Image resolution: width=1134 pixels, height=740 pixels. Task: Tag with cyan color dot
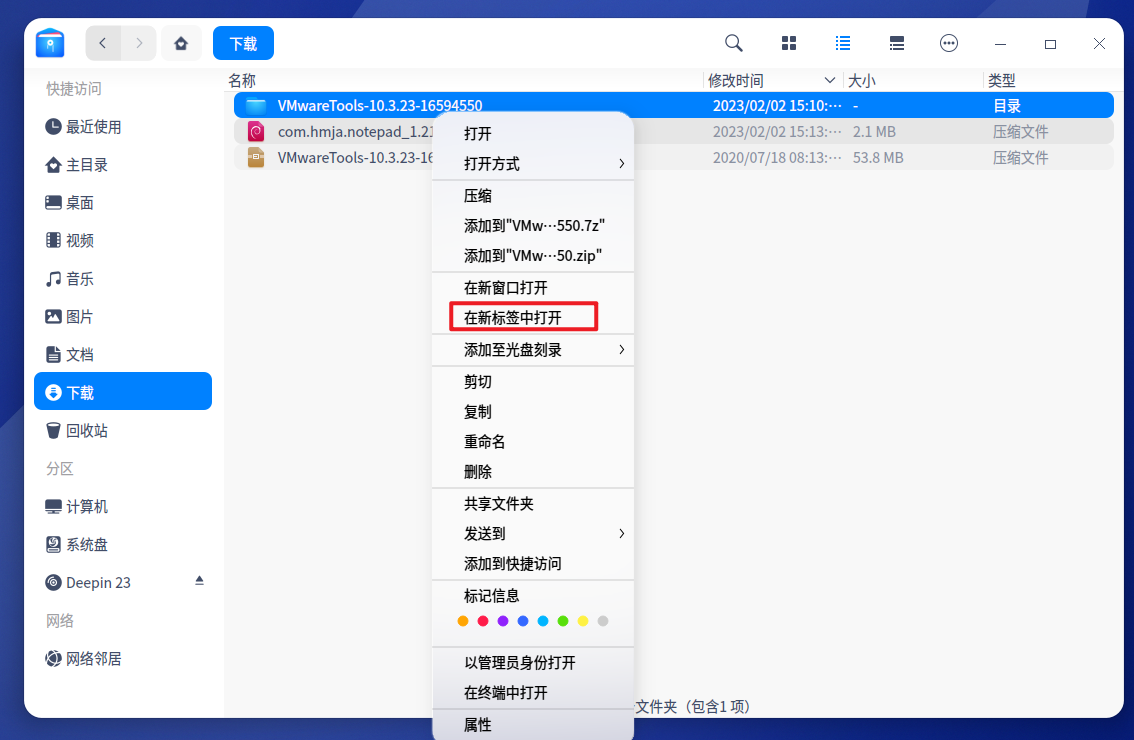click(x=543, y=621)
